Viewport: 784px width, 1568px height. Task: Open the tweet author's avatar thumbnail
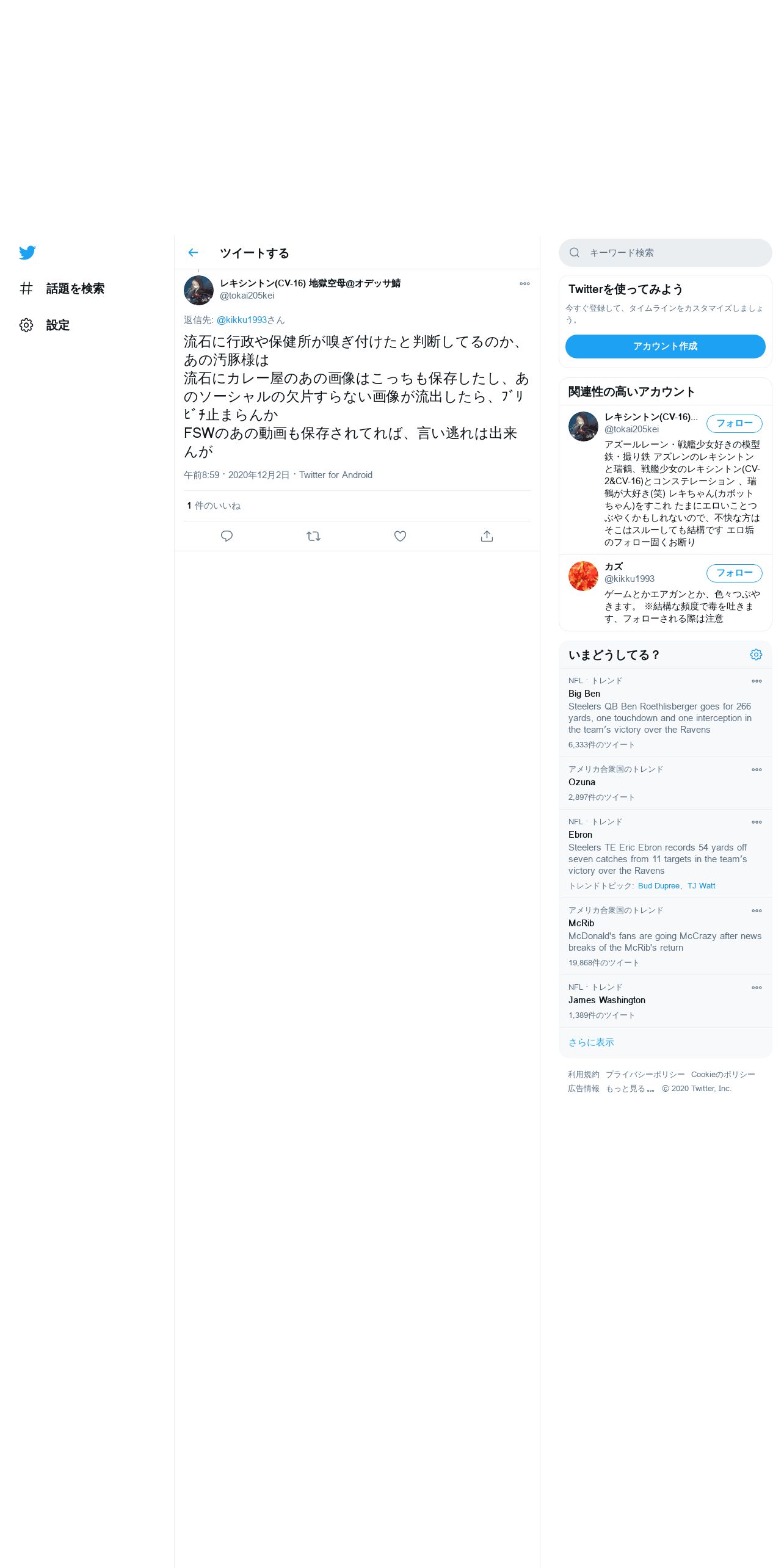click(198, 290)
